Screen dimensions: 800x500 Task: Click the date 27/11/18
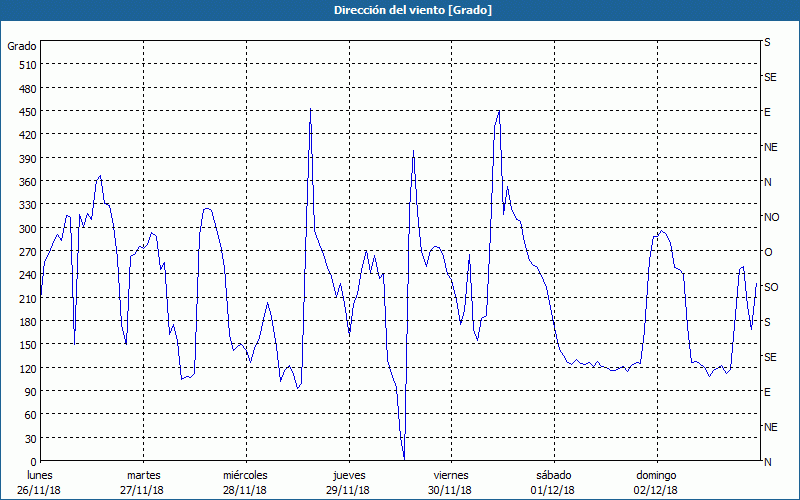point(142,490)
